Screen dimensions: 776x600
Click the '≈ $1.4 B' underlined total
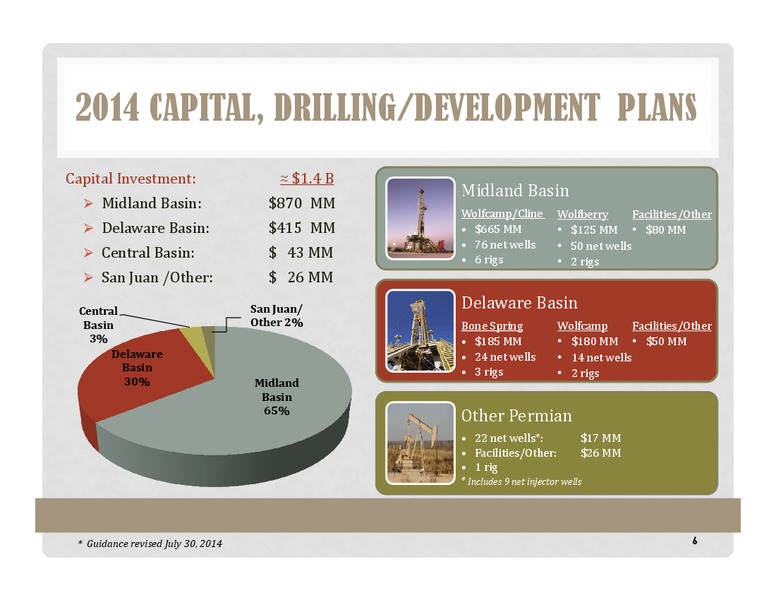[x=307, y=178]
